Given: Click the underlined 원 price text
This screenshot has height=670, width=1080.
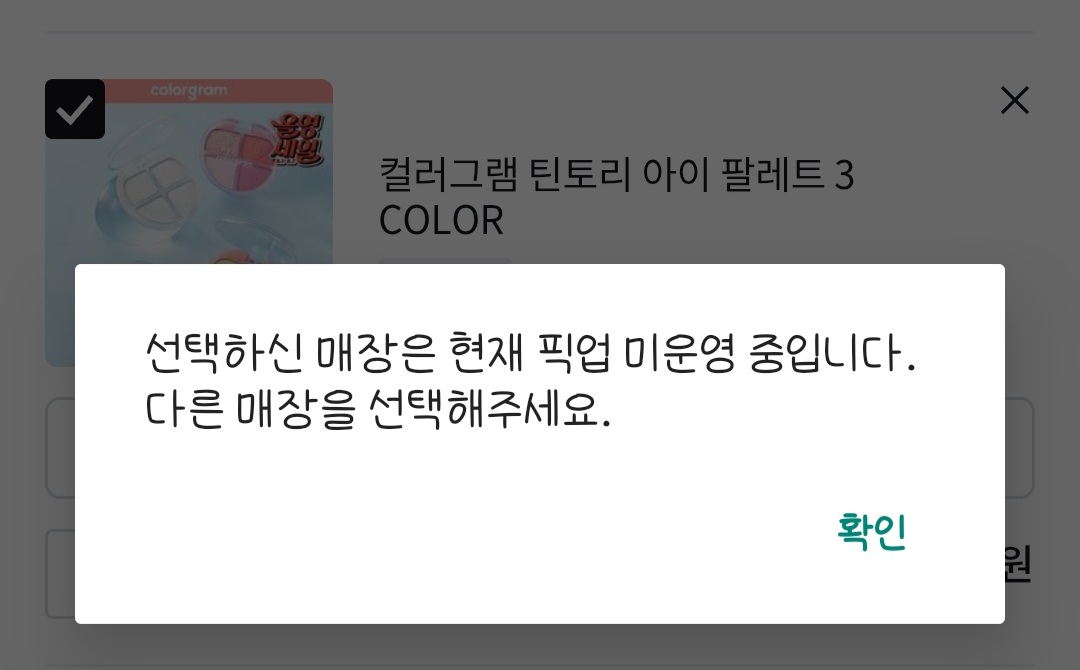Looking at the screenshot, I should [x=1018, y=563].
